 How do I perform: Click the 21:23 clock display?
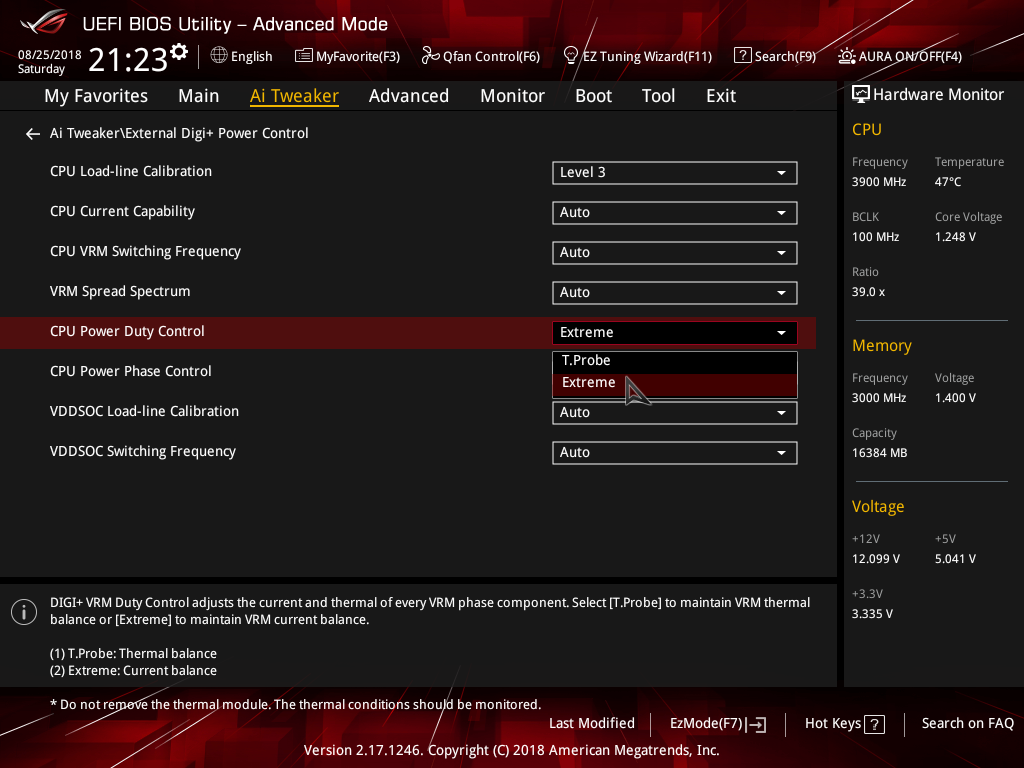point(128,60)
